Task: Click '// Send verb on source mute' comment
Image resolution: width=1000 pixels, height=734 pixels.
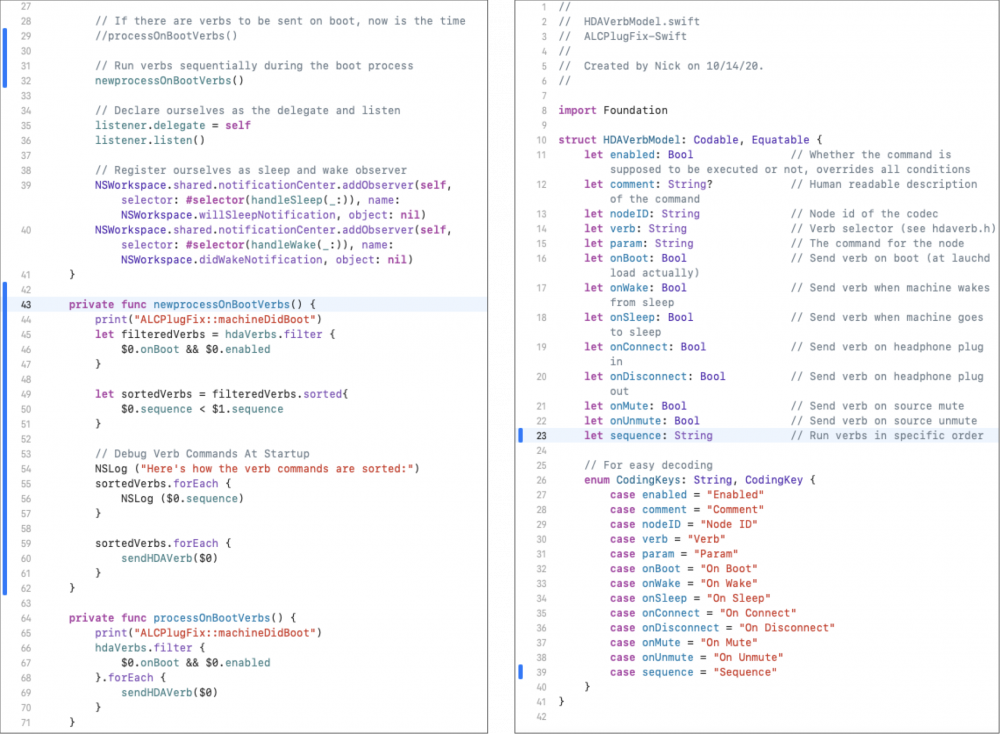Action: pos(877,406)
